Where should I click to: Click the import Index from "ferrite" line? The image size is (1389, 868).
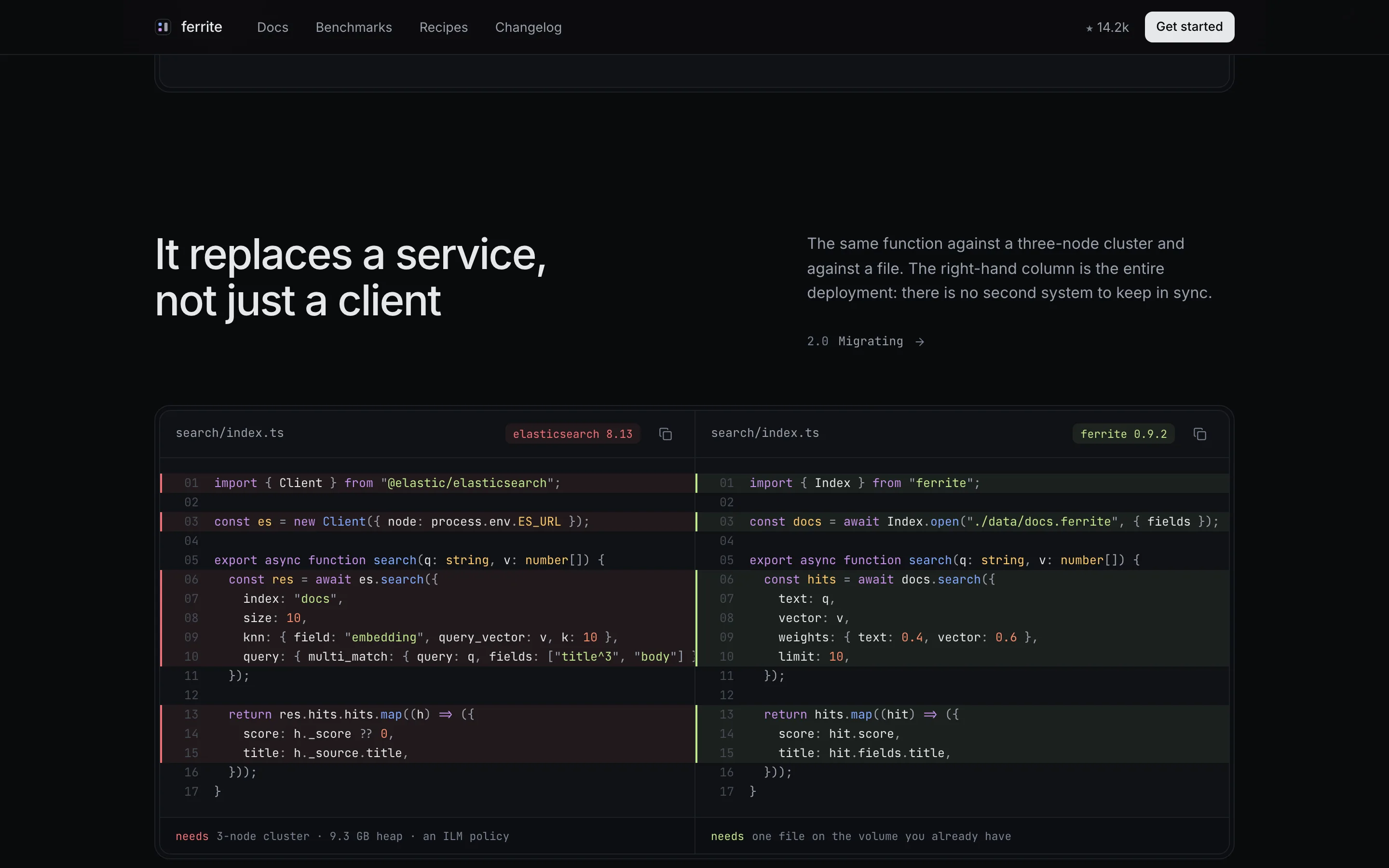coord(963,483)
